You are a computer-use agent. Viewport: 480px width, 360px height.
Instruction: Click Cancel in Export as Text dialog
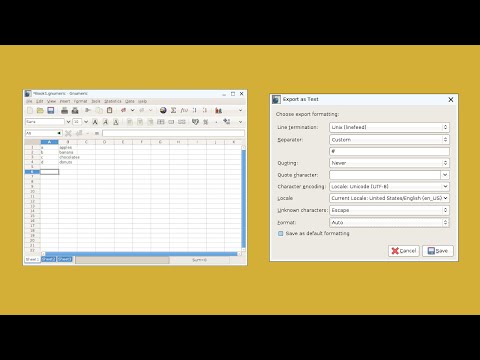(x=404, y=251)
